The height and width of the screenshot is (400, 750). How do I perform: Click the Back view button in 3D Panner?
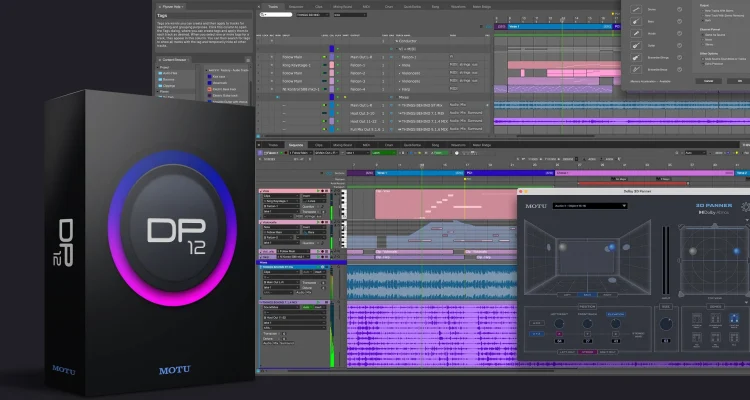pyautogui.click(x=587, y=295)
